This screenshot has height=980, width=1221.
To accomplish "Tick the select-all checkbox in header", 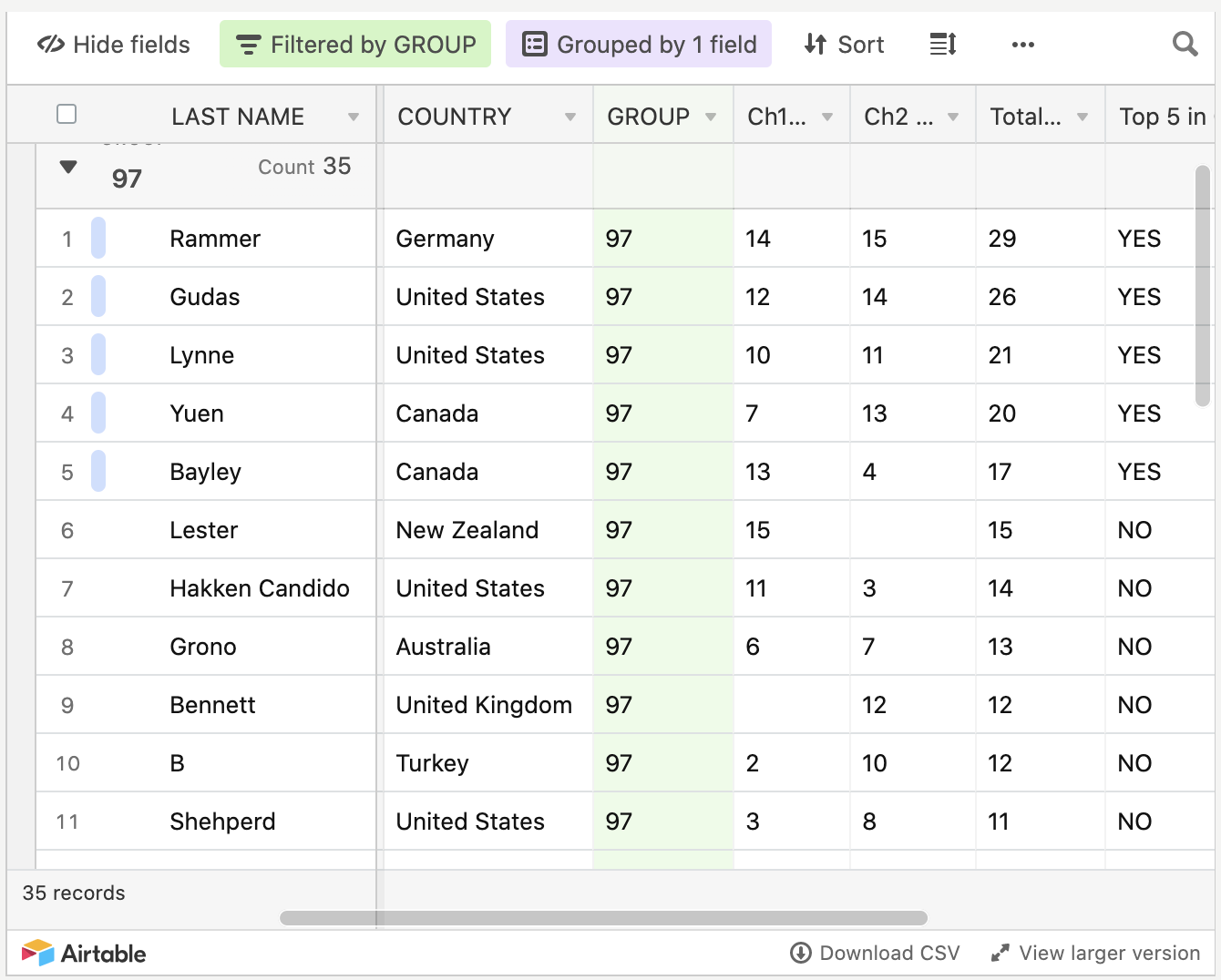I will tap(67, 115).
